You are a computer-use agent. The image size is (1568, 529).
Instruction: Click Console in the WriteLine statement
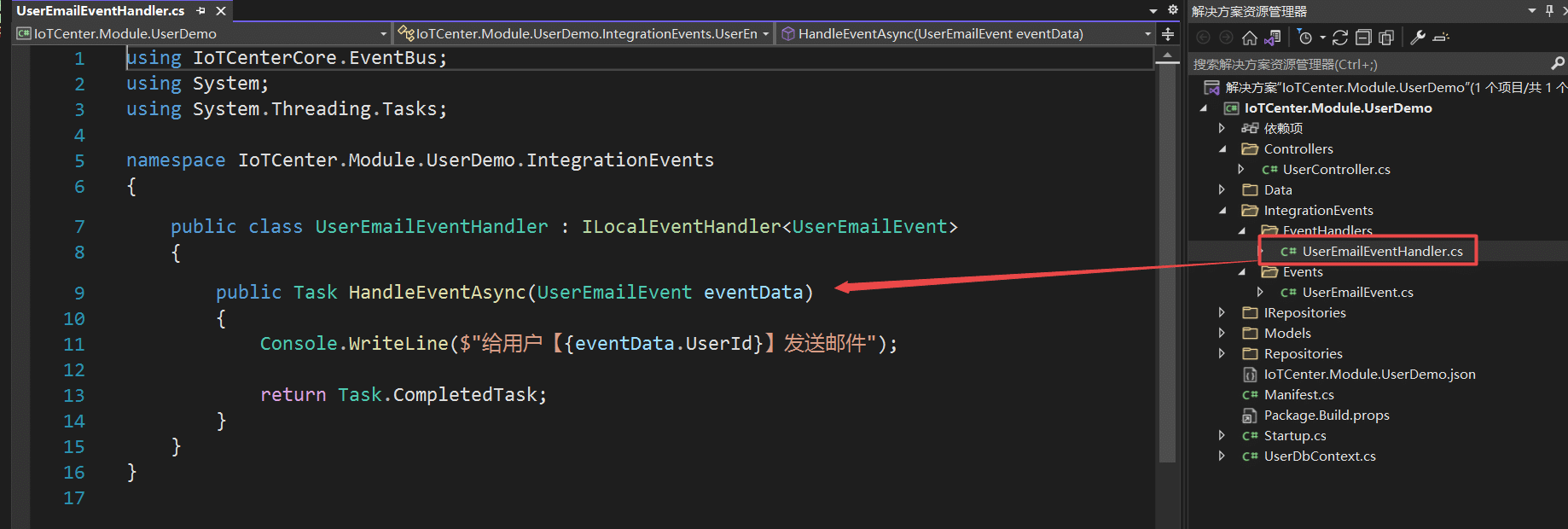[299, 343]
